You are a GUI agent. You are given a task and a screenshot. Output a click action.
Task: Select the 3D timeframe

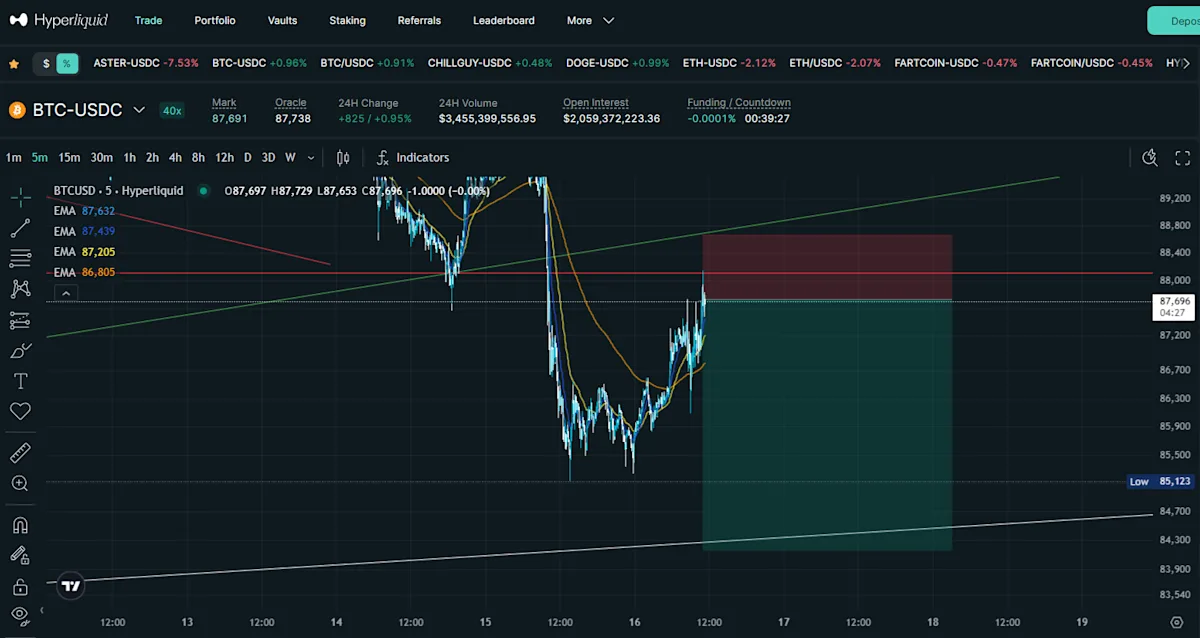pyautogui.click(x=268, y=157)
